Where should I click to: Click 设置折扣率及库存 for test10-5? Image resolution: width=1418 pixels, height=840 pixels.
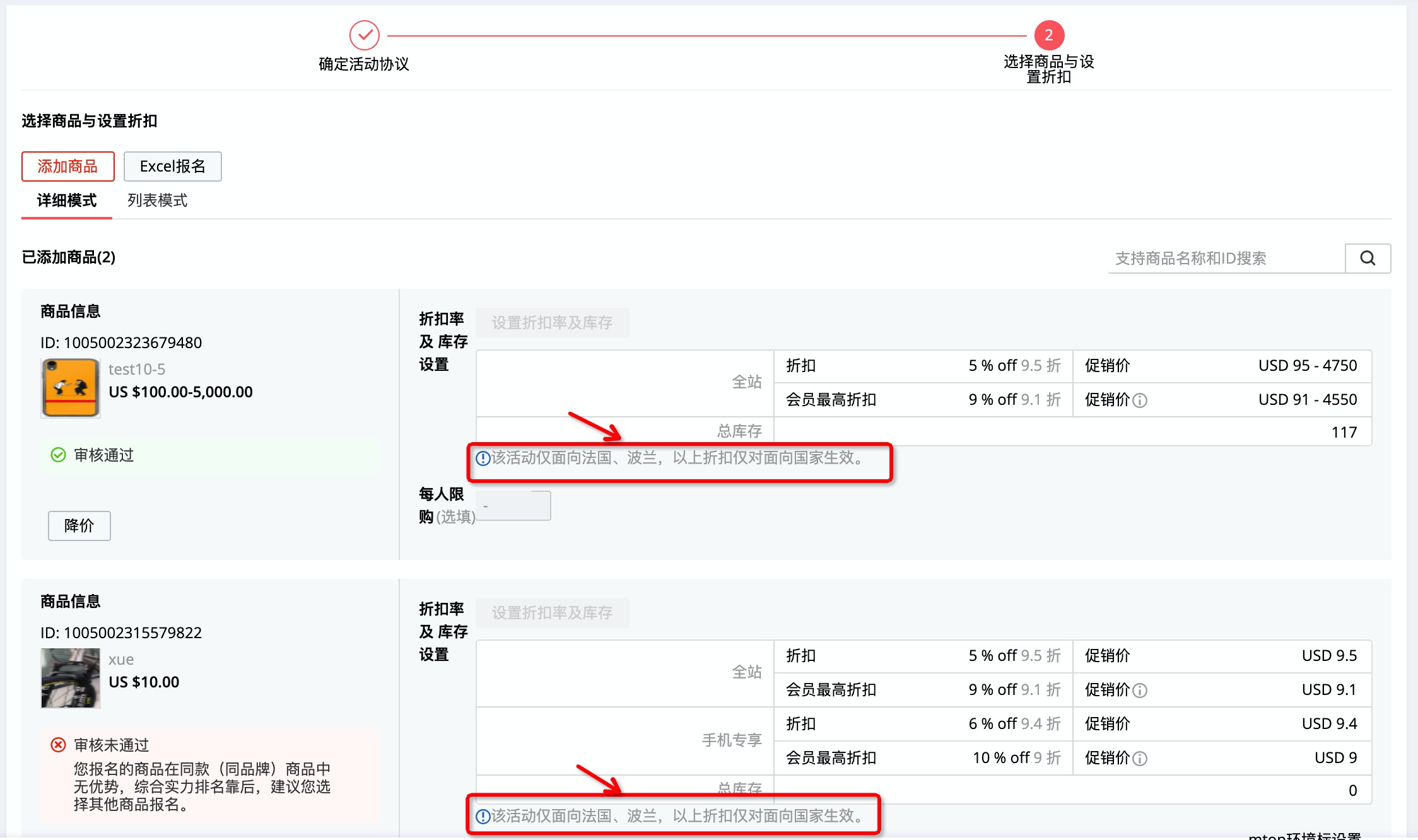coord(553,323)
